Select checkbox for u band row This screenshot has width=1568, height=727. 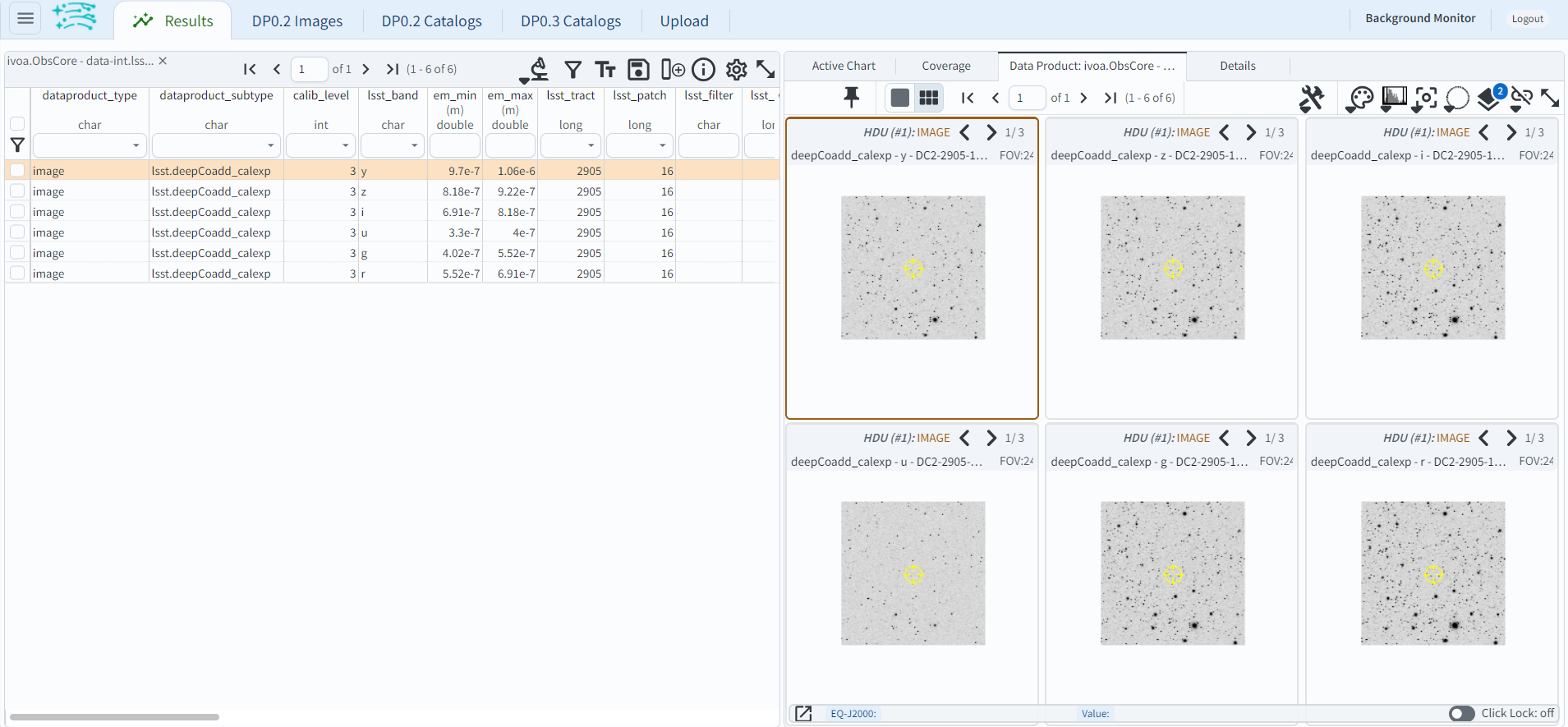[x=17, y=232]
